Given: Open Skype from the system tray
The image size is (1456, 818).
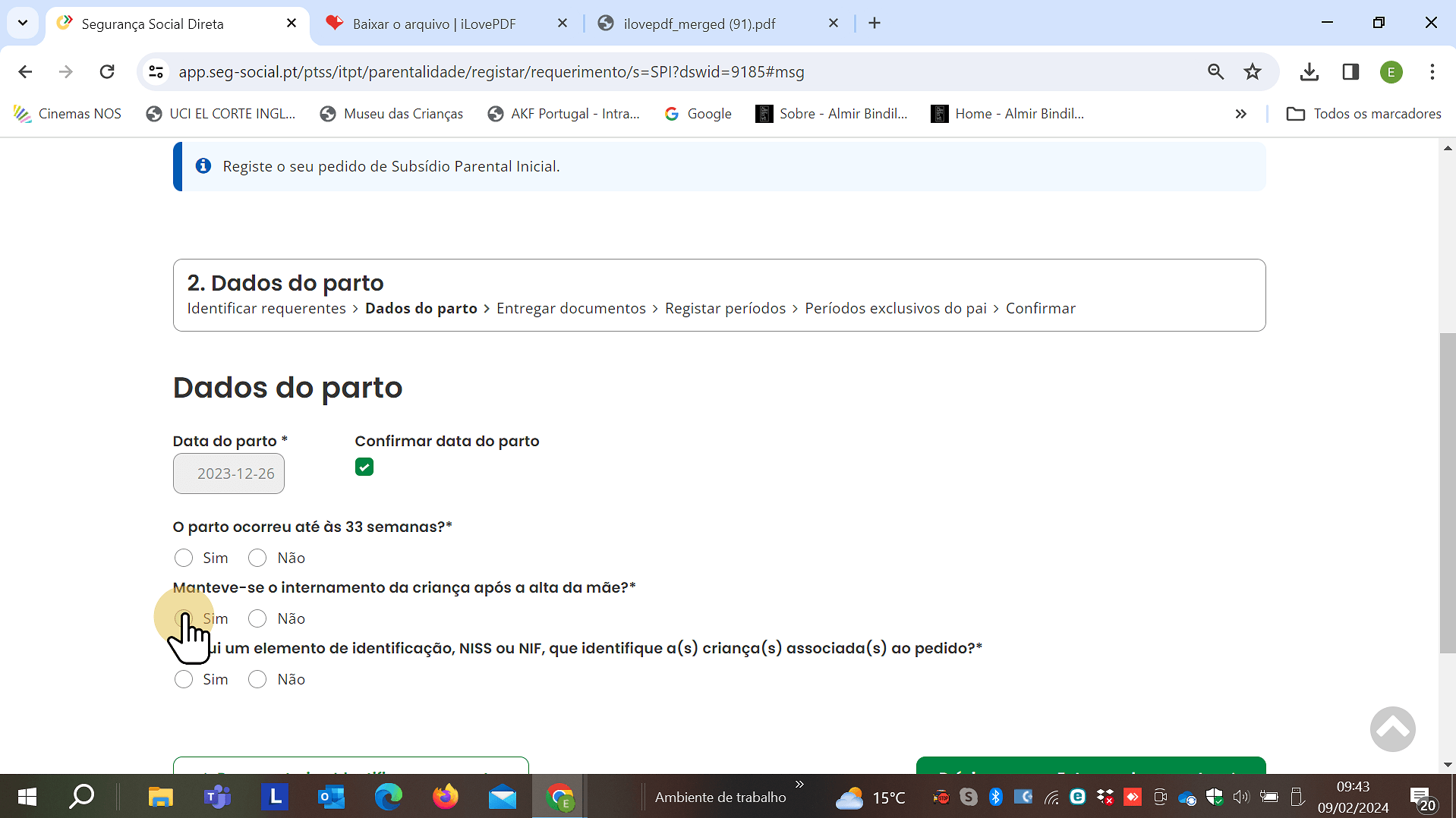Looking at the screenshot, I should pos(968,797).
